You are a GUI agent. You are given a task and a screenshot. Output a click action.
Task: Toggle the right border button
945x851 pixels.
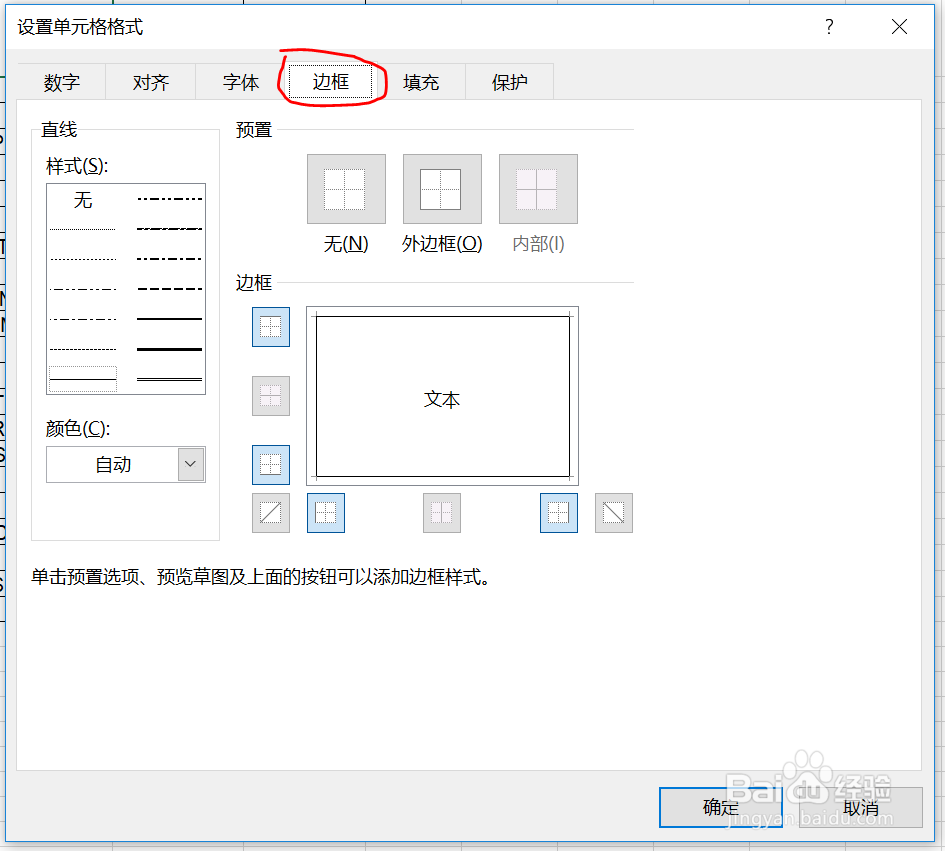point(559,513)
